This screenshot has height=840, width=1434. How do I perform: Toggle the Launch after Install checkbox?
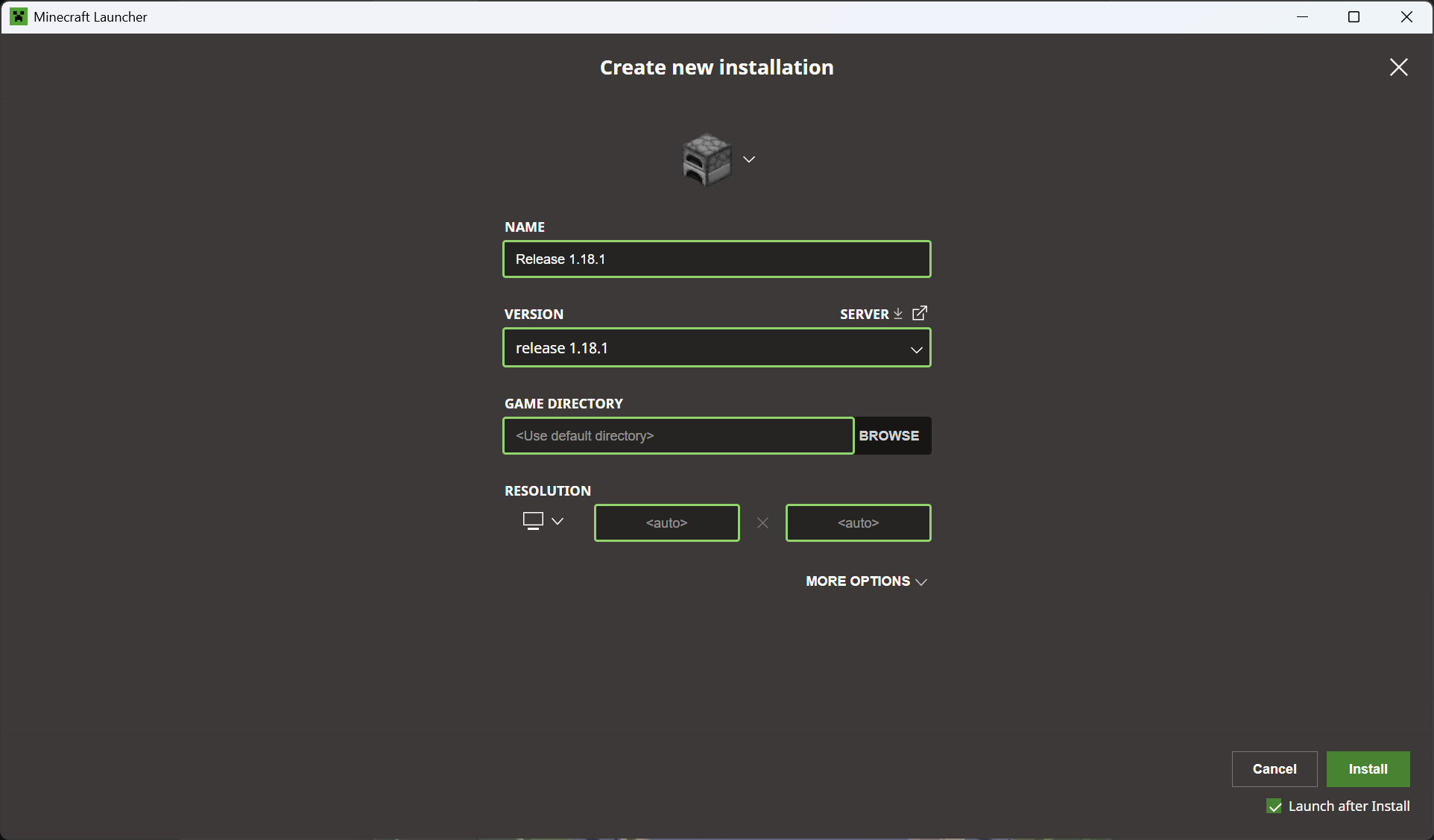(1275, 806)
